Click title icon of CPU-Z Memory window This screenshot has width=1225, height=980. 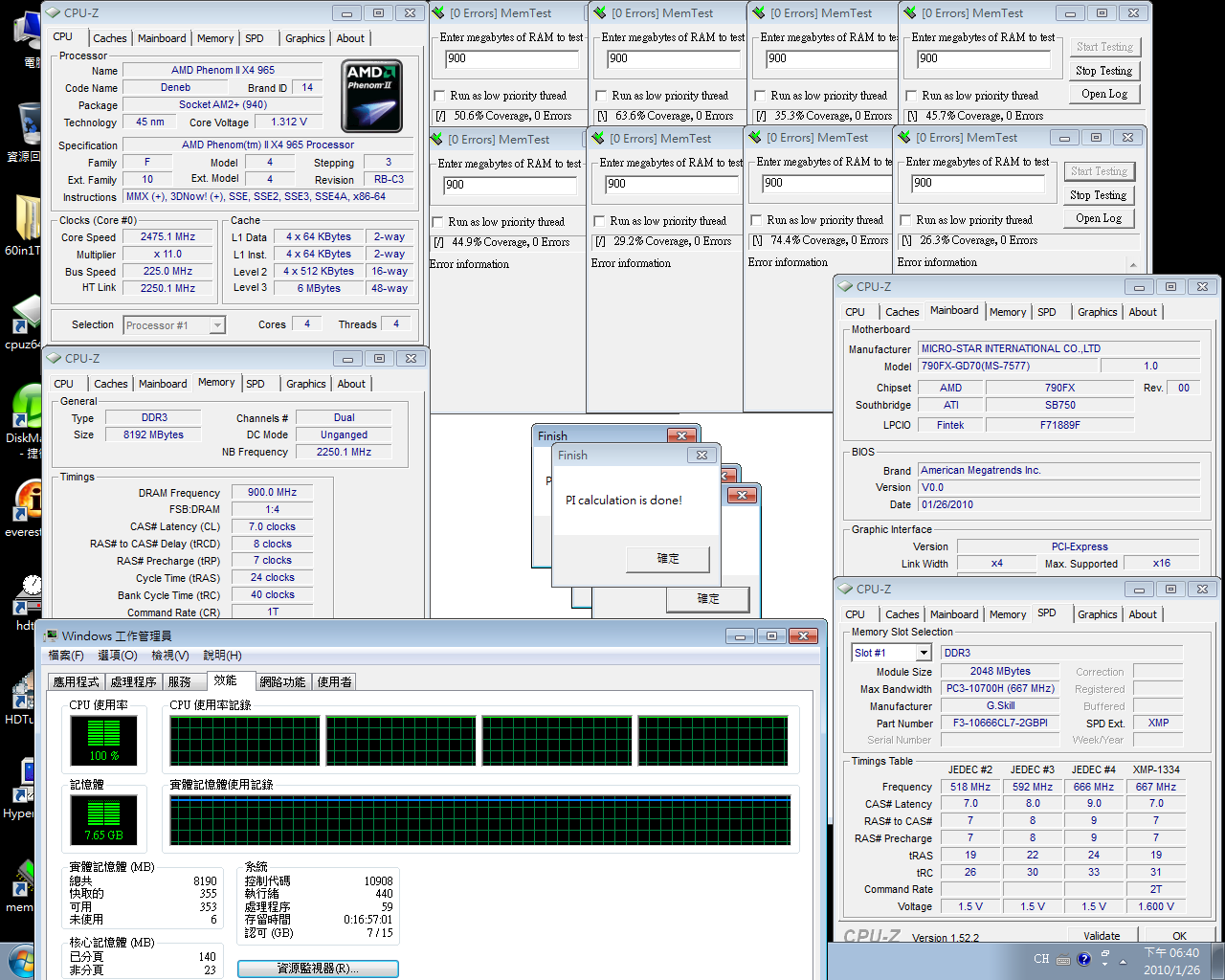tap(54, 358)
